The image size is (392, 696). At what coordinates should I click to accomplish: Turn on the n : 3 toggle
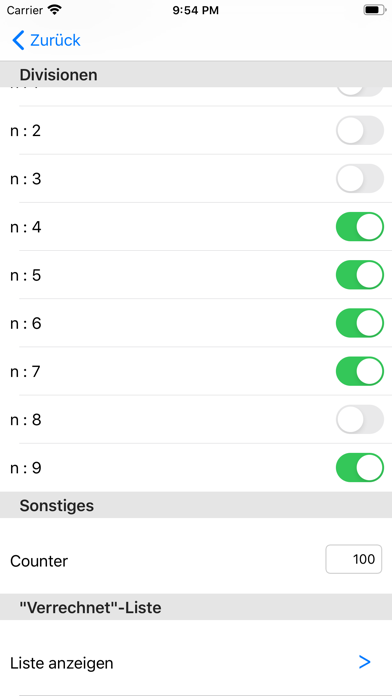pyautogui.click(x=360, y=178)
